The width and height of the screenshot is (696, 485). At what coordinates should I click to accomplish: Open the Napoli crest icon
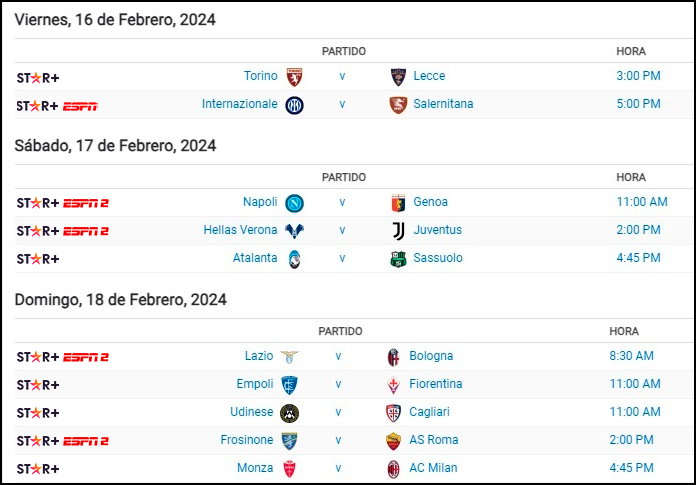pos(294,203)
